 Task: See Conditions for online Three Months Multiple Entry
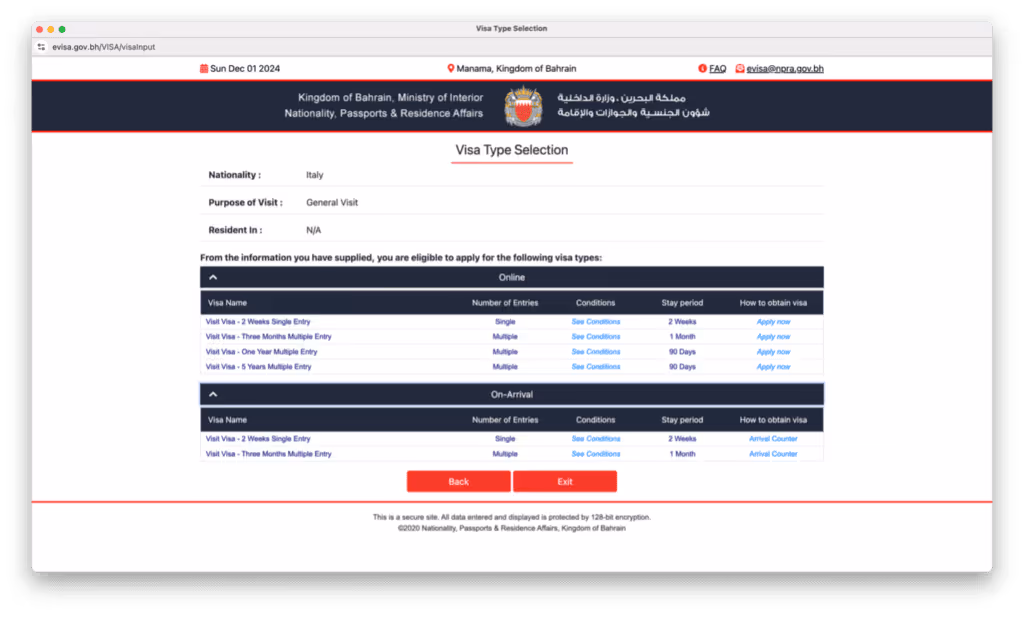(x=596, y=337)
